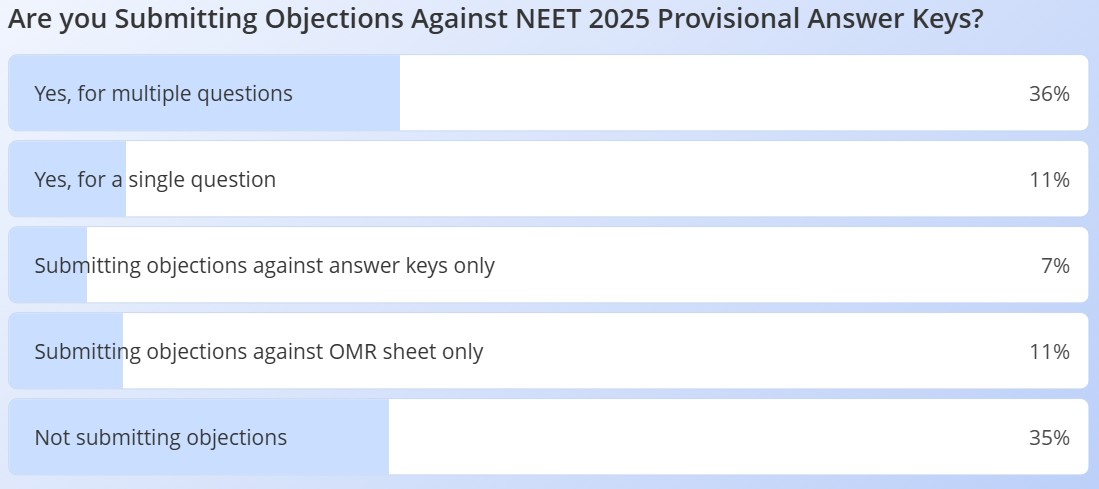Screen dimensions: 1099x489
Task: Click the white unfilled area of the Not submitting bar
Action: tap(700, 438)
